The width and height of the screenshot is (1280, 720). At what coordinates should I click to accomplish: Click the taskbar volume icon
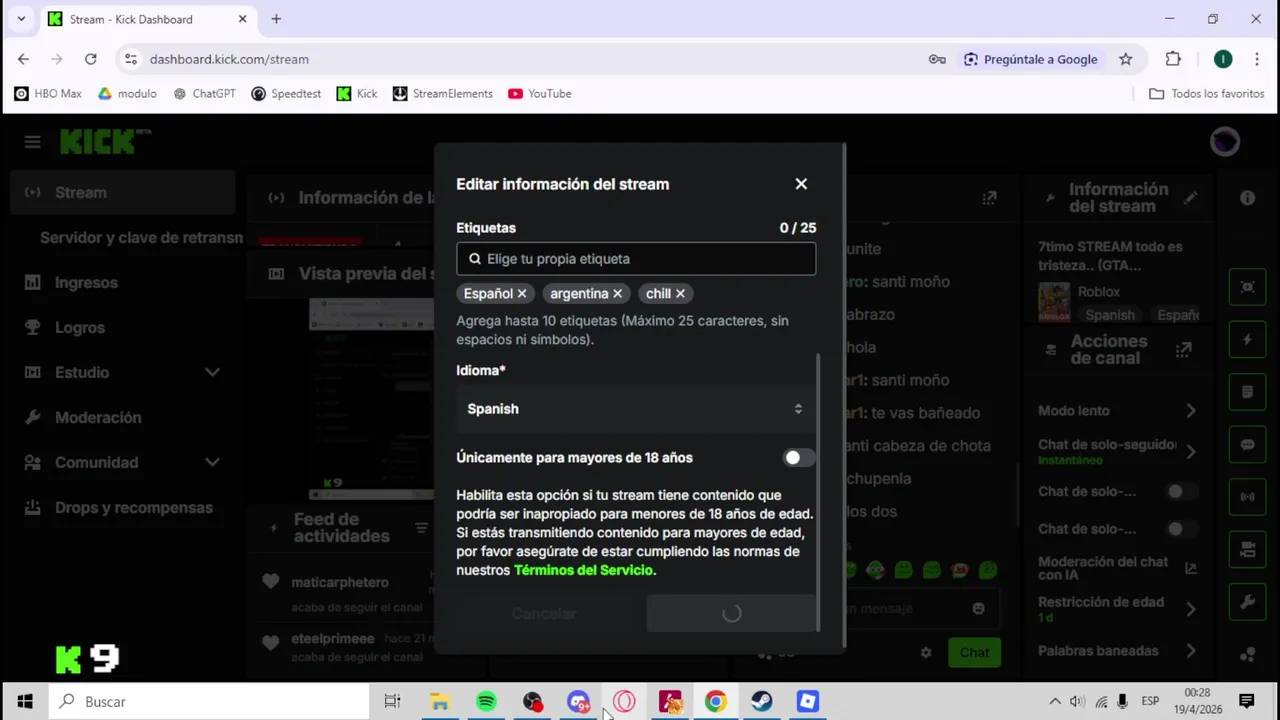[1077, 702]
